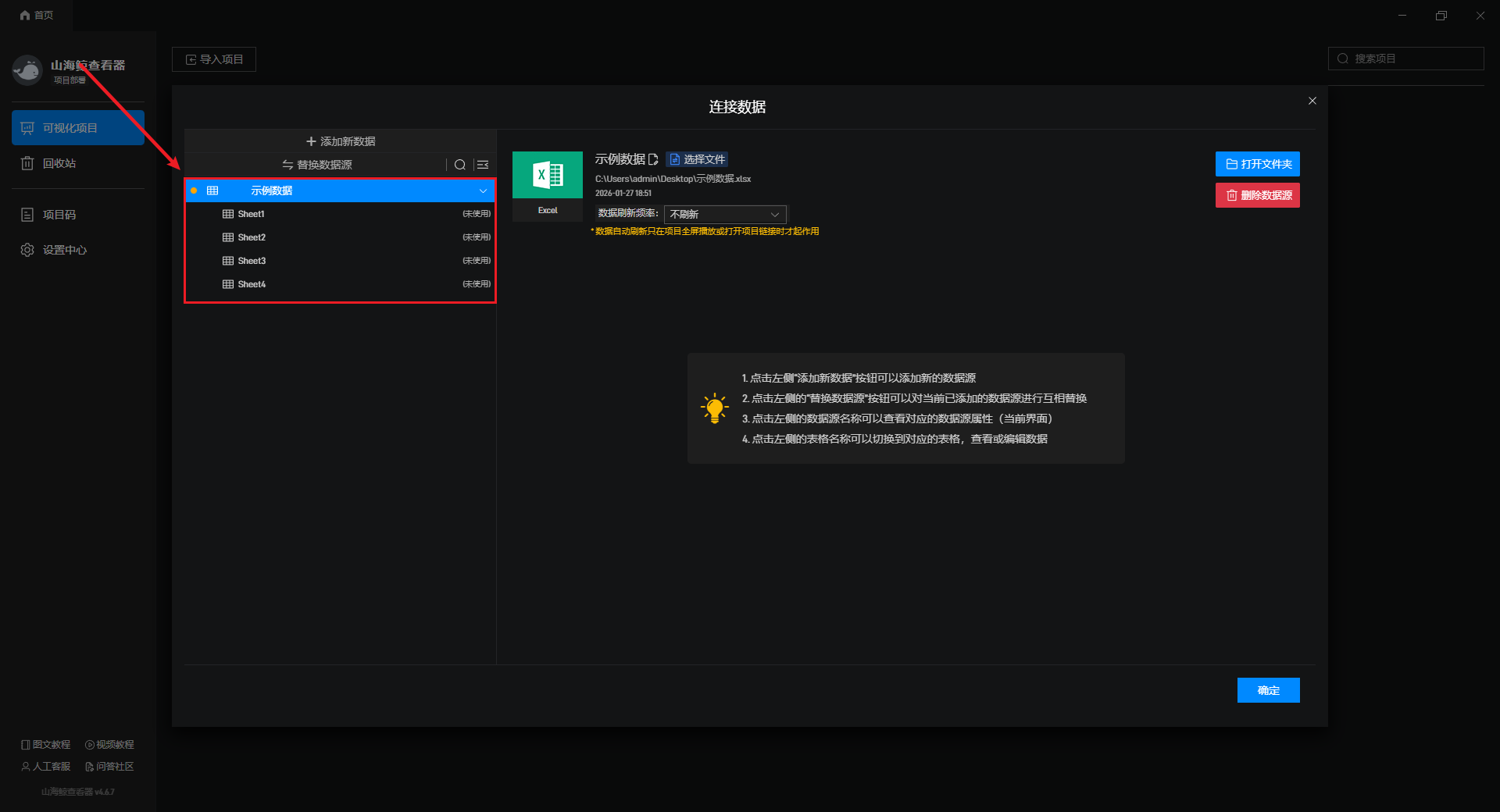Click the 打开文件夹 button
The image size is (1500, 812).
click(1257, 164)
